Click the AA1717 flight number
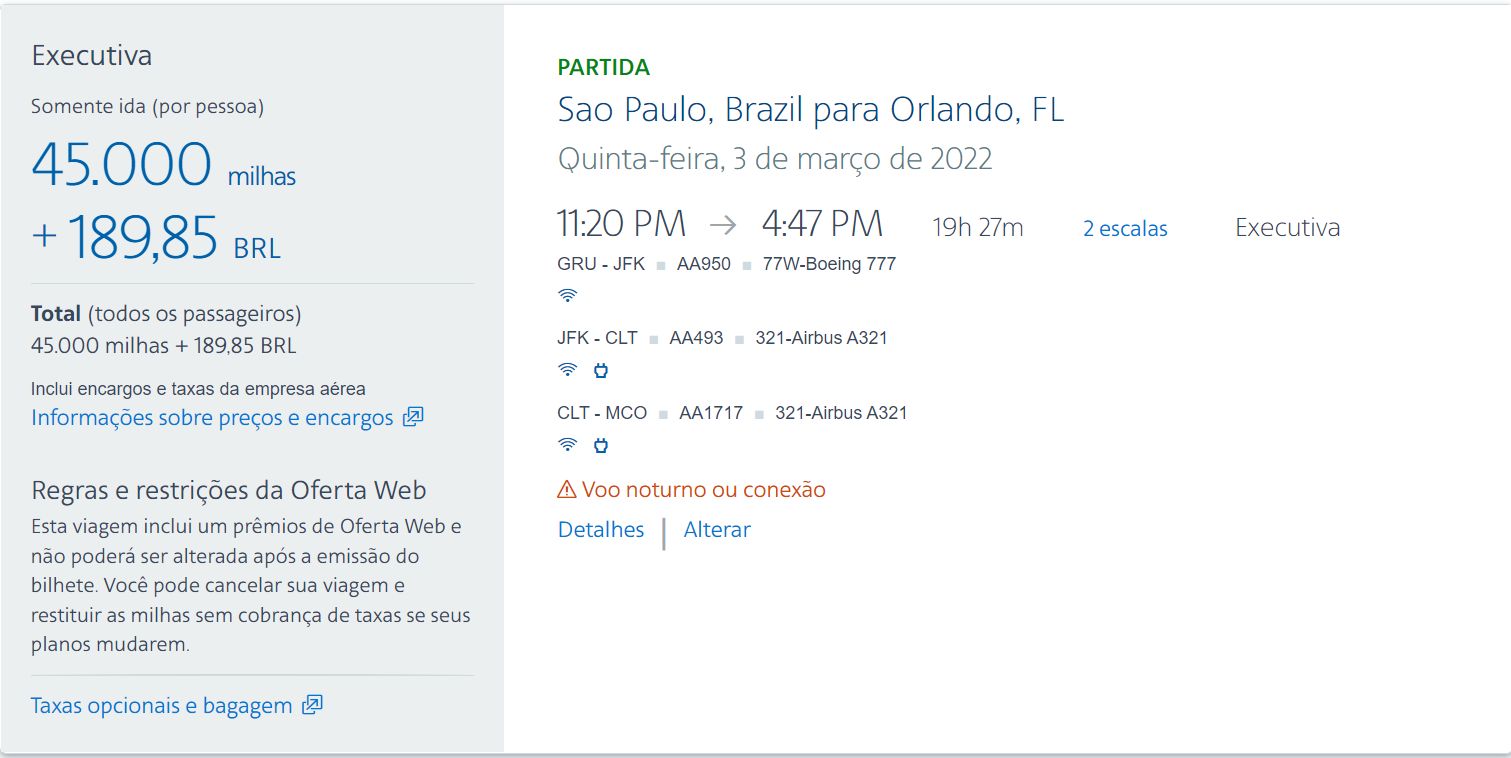1511x758 pixels. [711, 413]
